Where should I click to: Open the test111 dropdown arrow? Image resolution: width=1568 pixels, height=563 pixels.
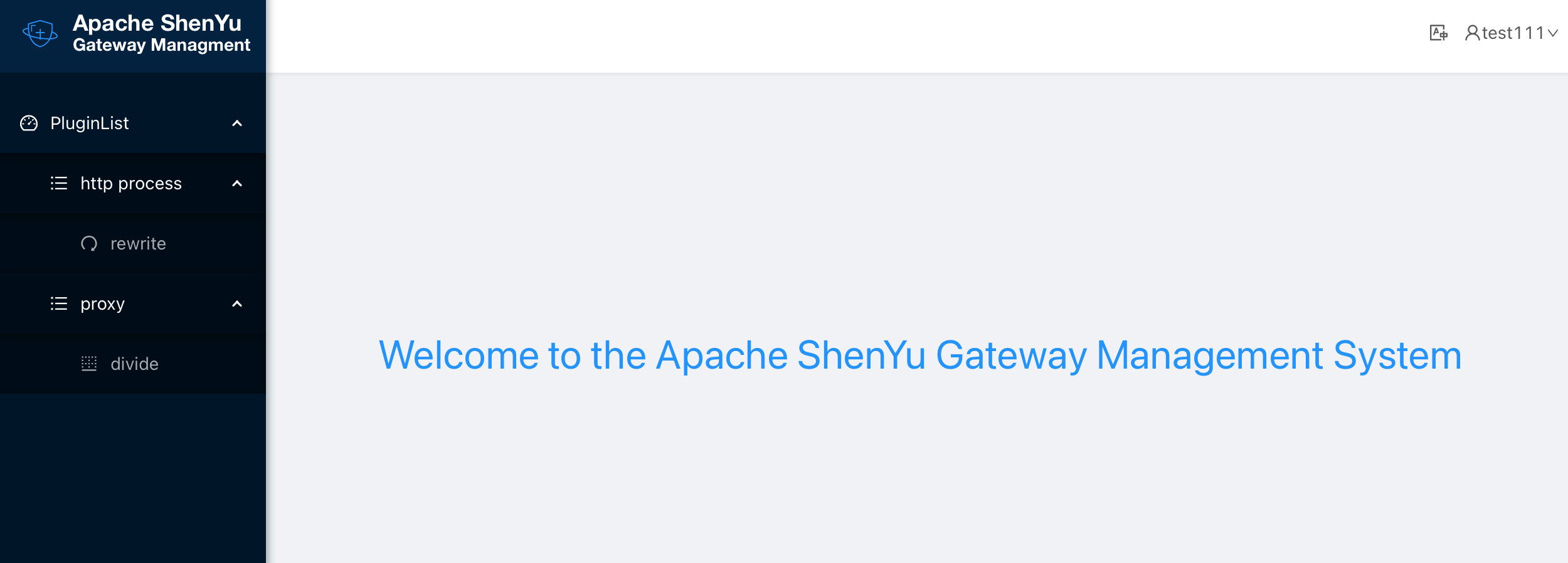tap(1553, 33)
